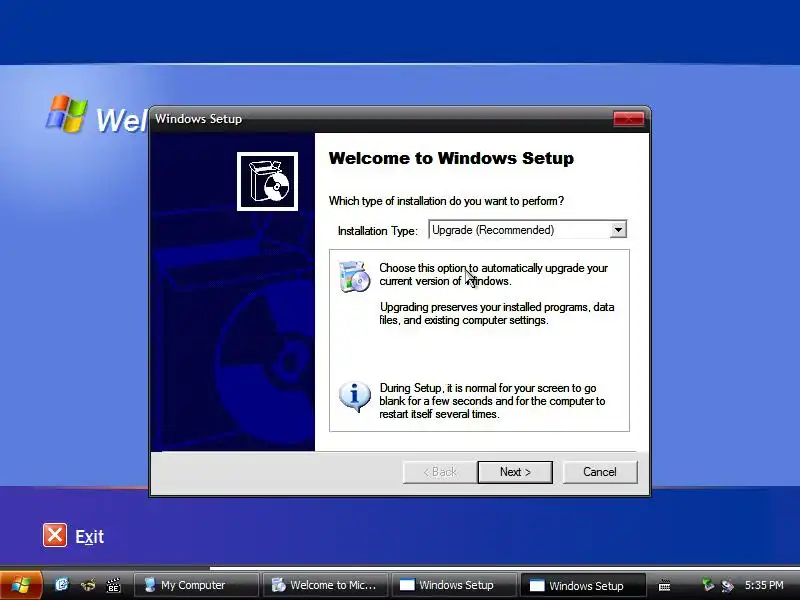The image size is (800, 600).
Task: Click the disabled Back button
Action: tap(440, 472)
